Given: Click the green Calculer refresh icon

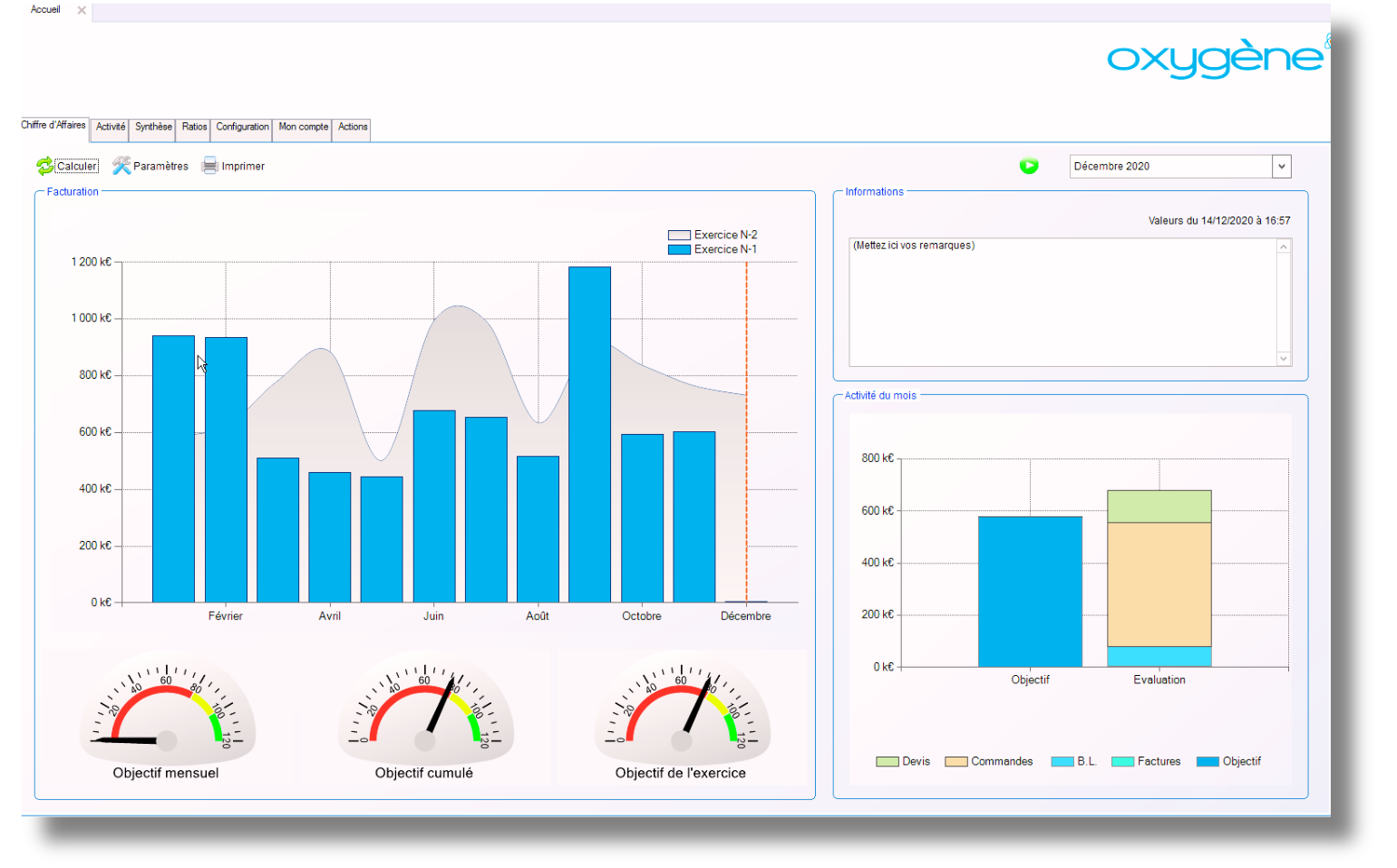Looking at the screenshot, I should tap(44, 166).
